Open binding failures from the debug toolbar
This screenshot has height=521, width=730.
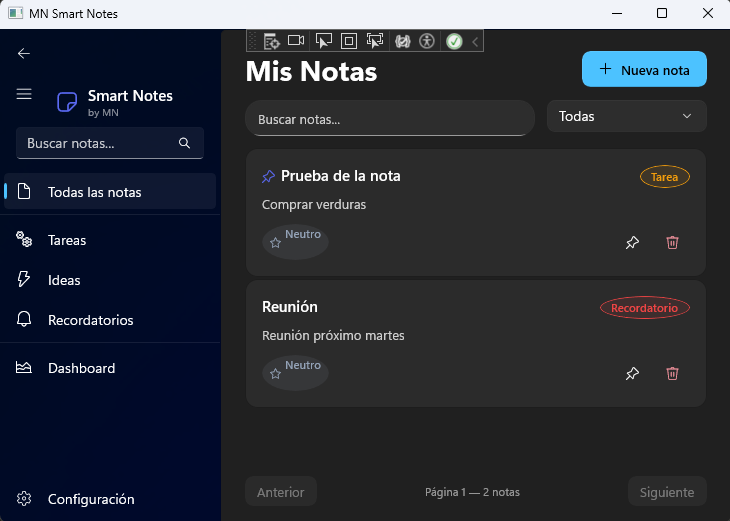[402, 41]
